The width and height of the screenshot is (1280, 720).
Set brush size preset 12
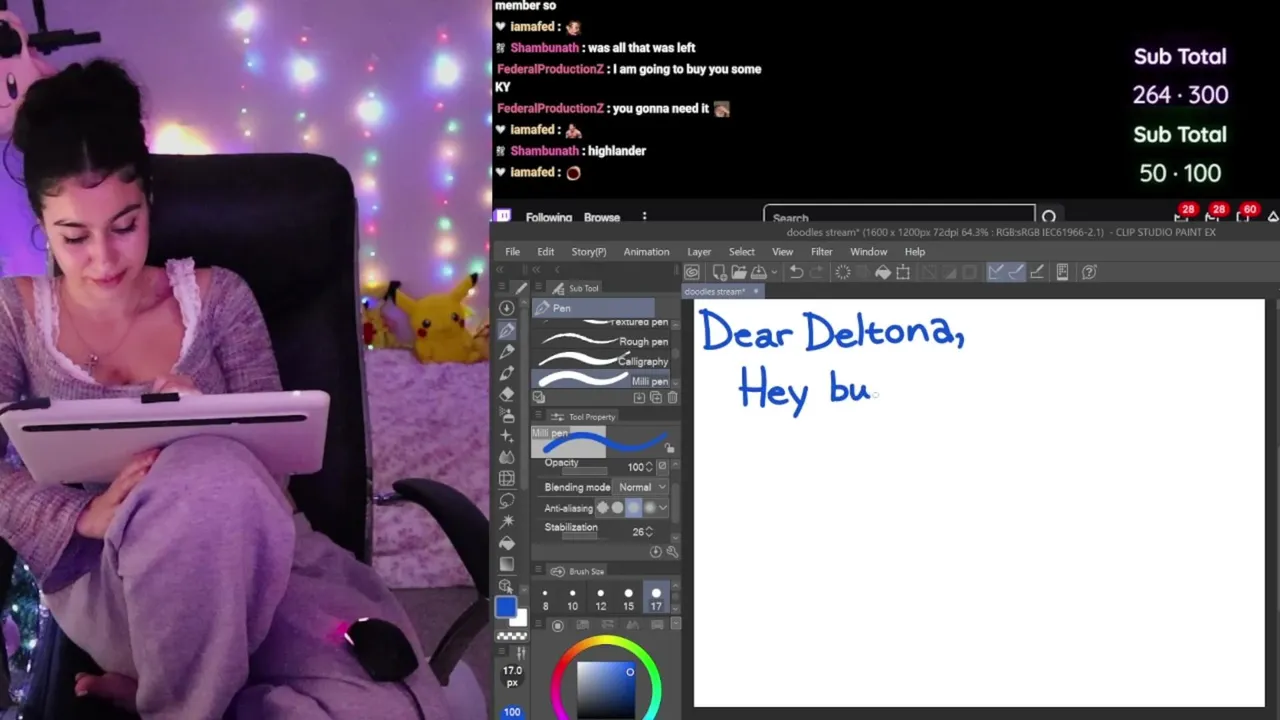[x=601, y=599]
